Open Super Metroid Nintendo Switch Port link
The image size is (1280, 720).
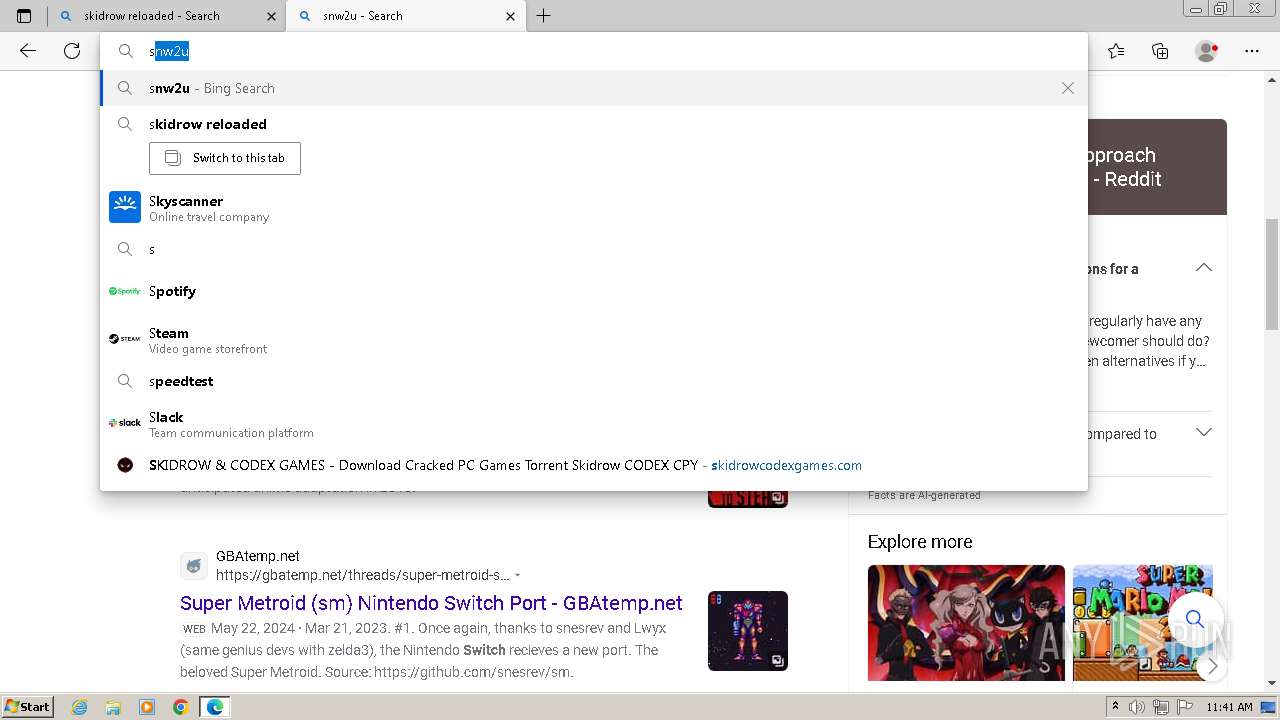[x=431, y=603]
